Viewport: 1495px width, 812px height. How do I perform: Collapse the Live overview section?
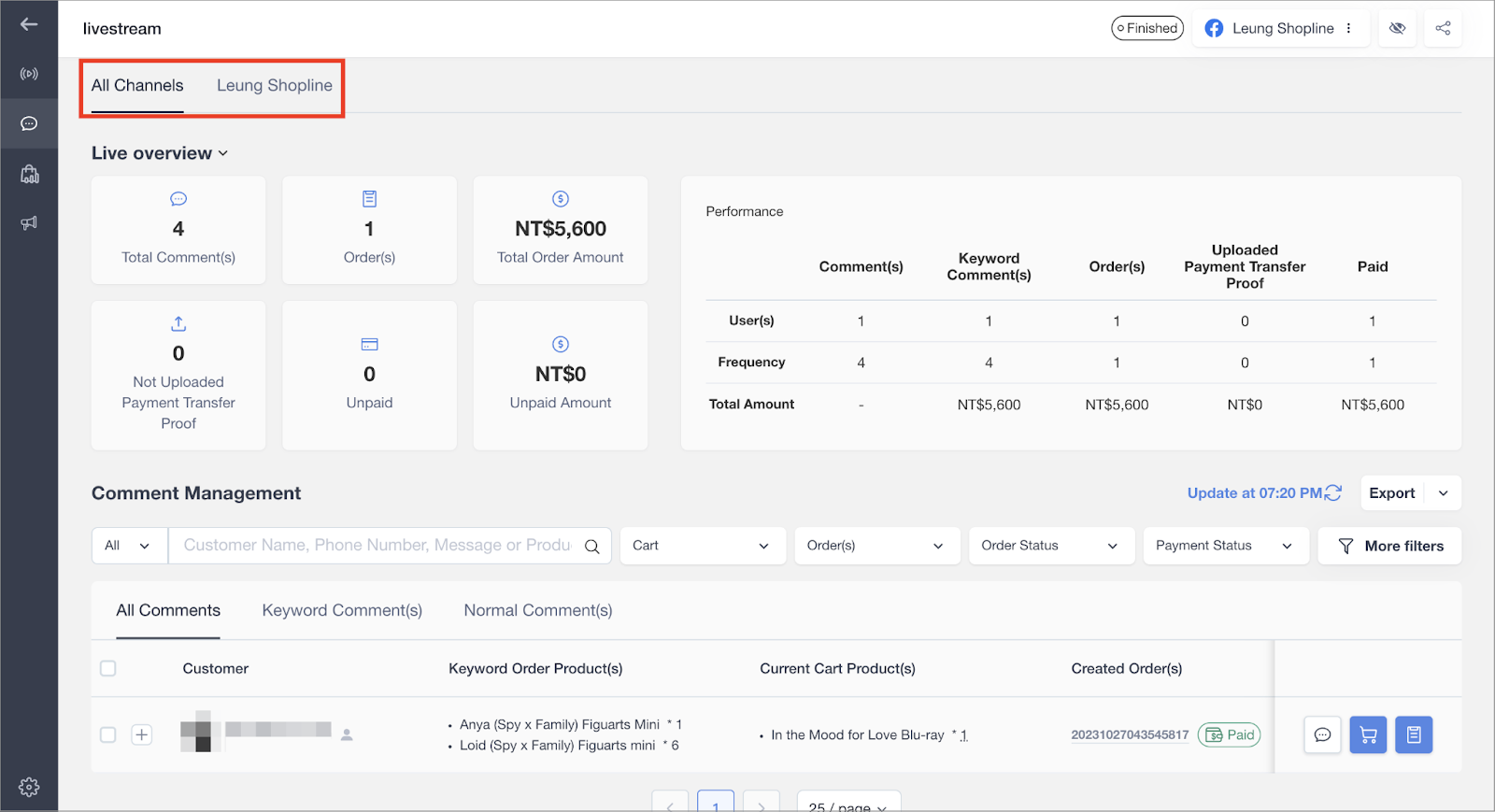222,153
